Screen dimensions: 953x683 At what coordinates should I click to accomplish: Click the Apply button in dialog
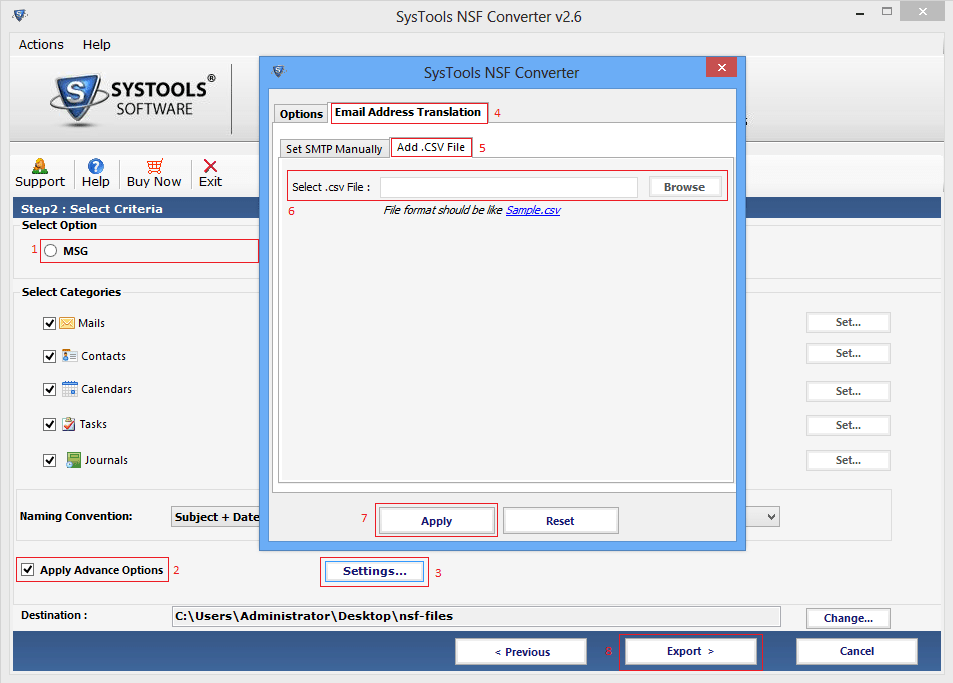(436, 521)
